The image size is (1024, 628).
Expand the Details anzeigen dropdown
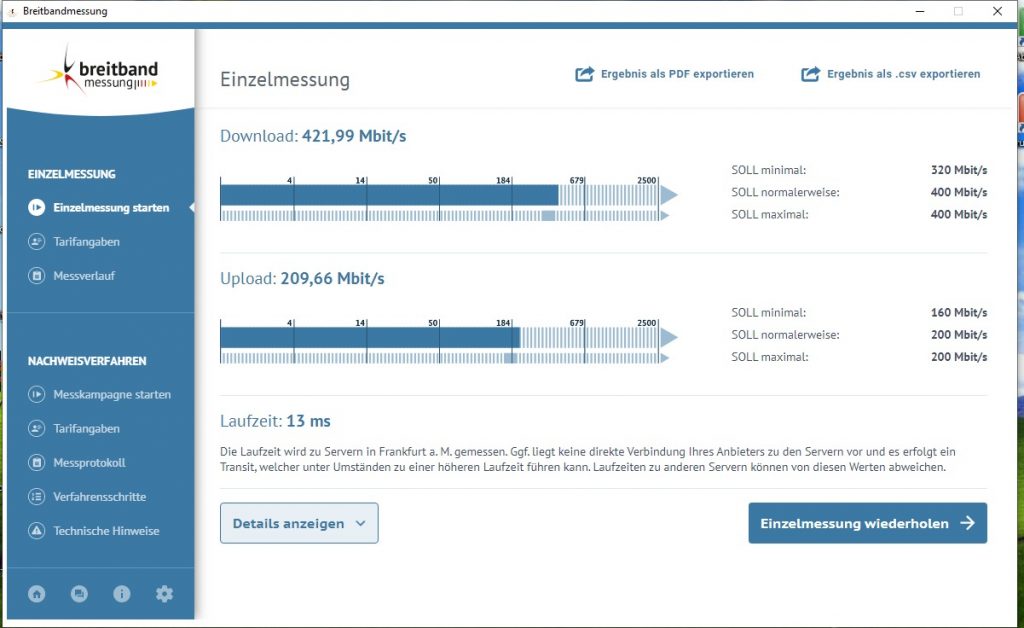(299, 523)
